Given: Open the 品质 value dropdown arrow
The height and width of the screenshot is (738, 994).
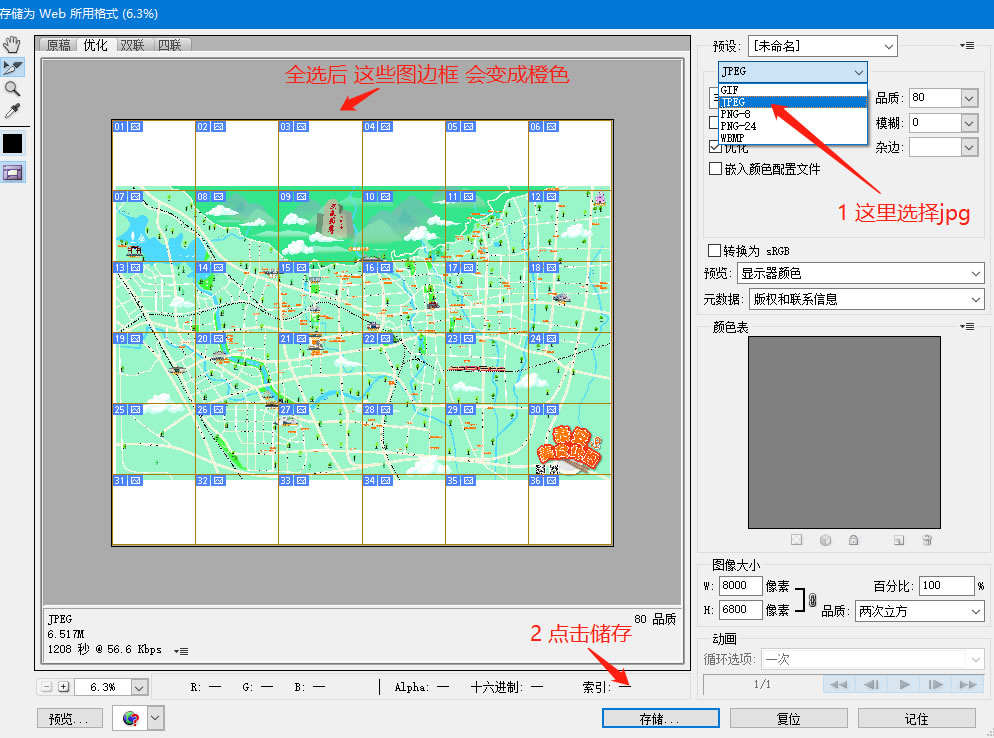Looking at the screenshot, I should [969, 98].
